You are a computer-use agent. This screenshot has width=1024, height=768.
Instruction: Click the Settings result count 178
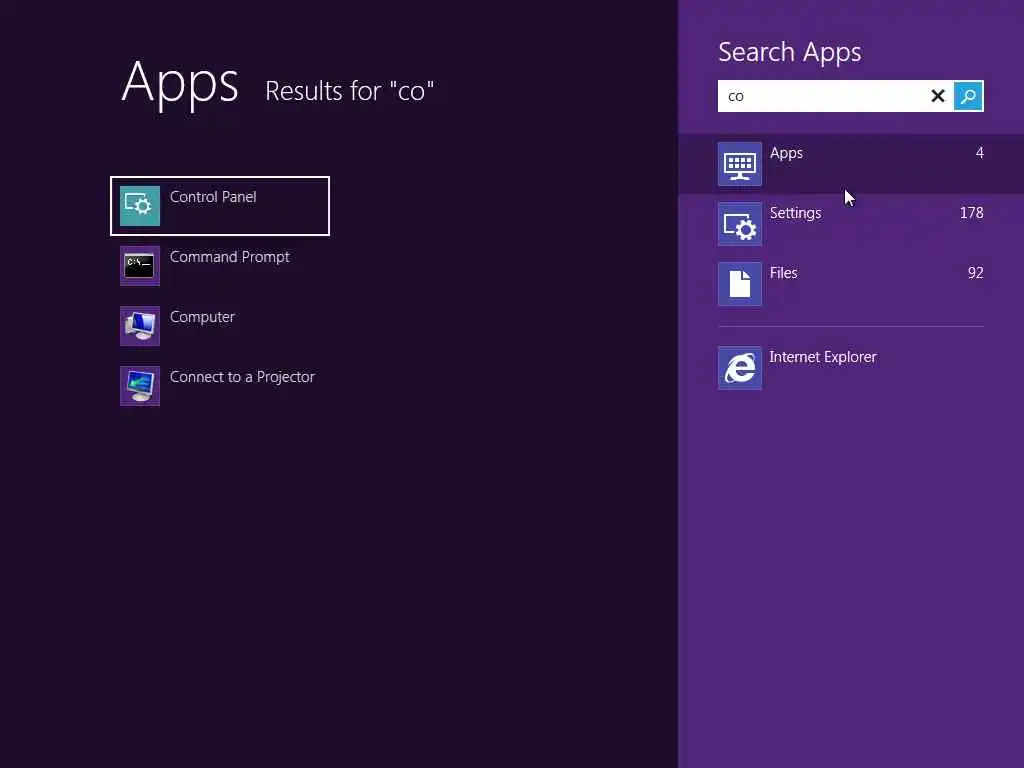pyautogui.click(x=972, y=213)
